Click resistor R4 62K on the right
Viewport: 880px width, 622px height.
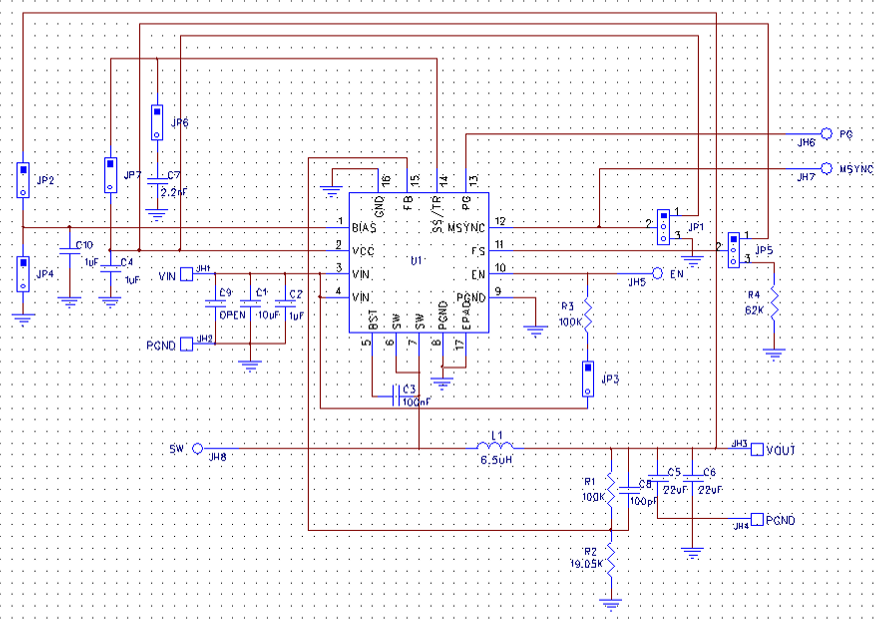tap(772, 305)
